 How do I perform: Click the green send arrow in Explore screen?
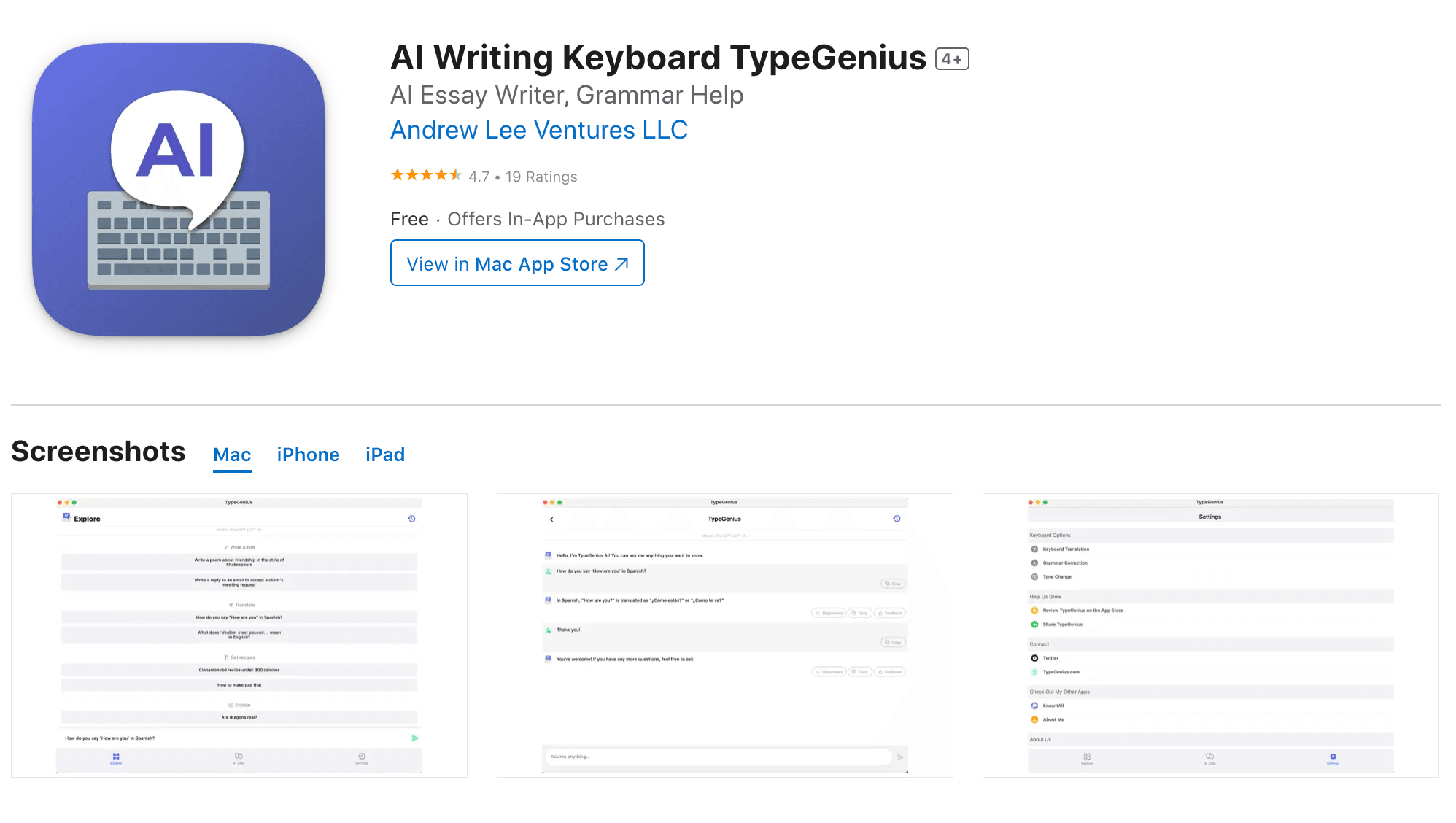pyautogui.click(x=415, y=738)
